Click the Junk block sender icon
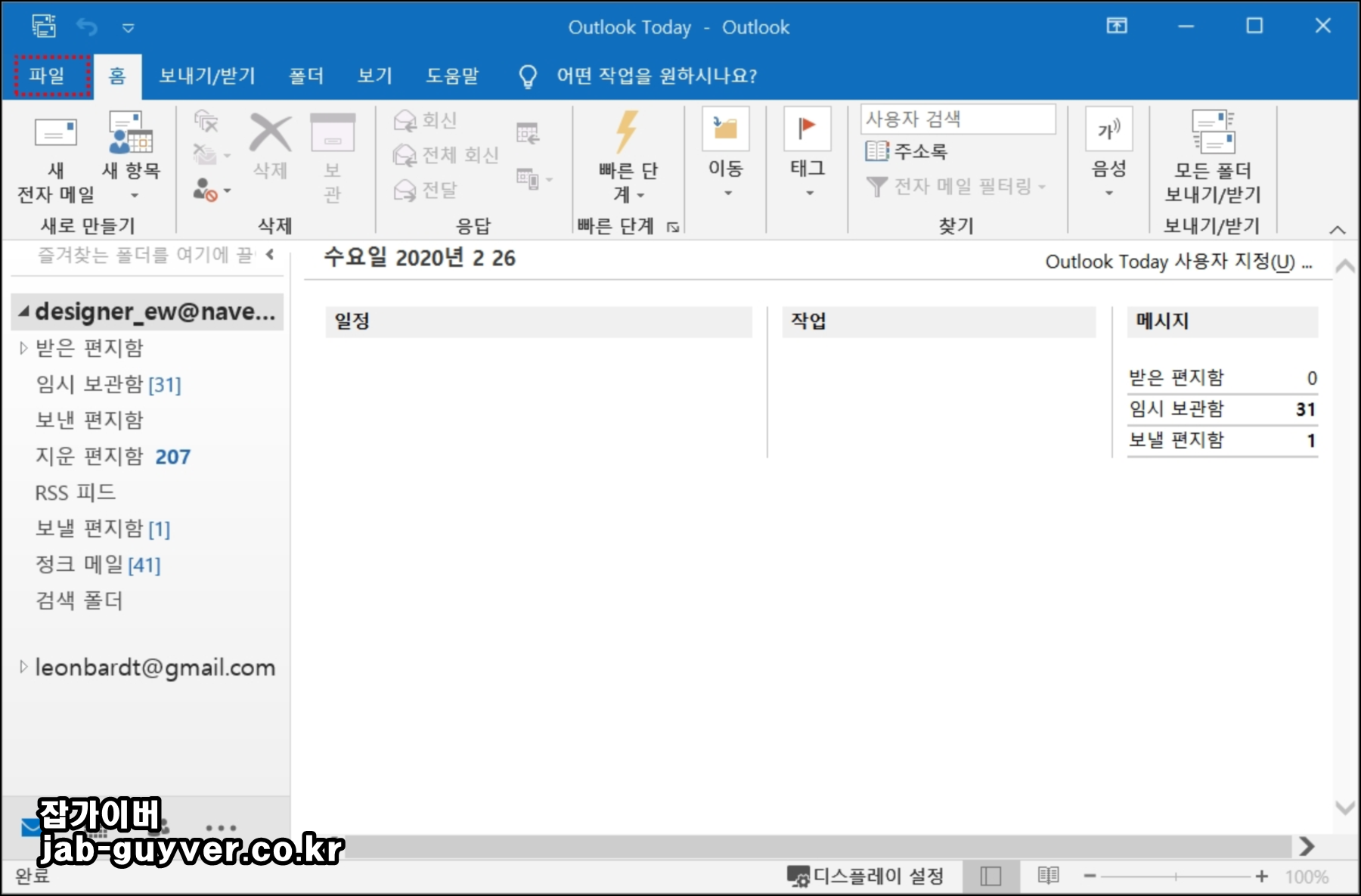The image size is (1361, 896). [x=205, y=189]
